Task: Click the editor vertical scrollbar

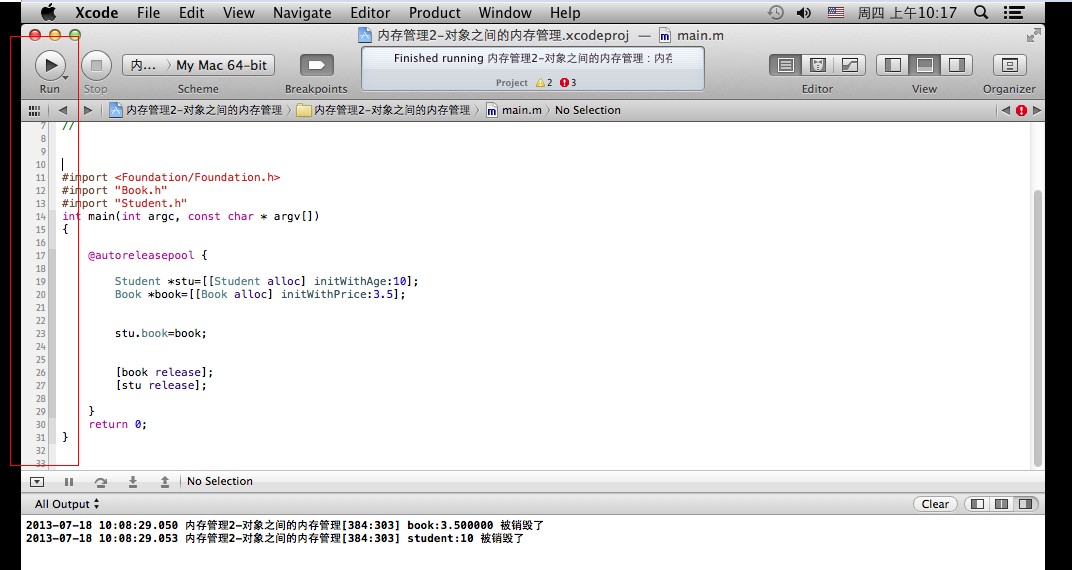Action: (x=1038, y=328)
